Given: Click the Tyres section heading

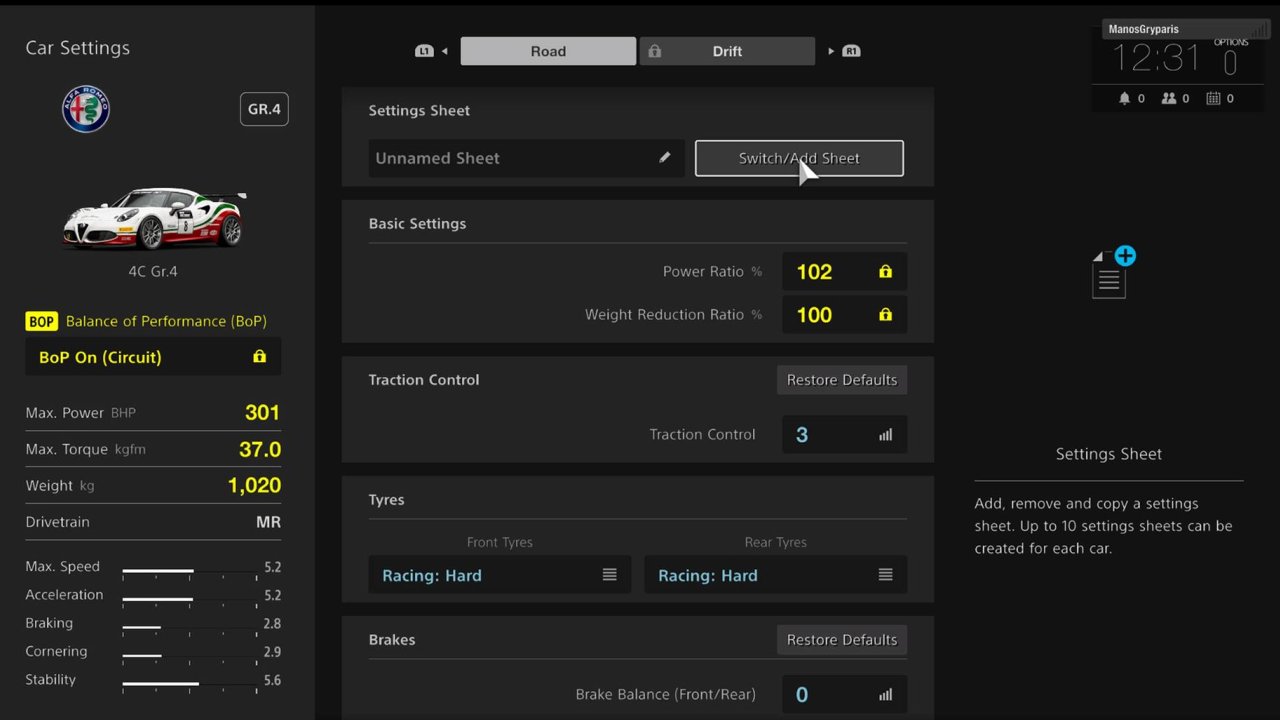Looking at the screenshot, I should (x=386, y=500).
